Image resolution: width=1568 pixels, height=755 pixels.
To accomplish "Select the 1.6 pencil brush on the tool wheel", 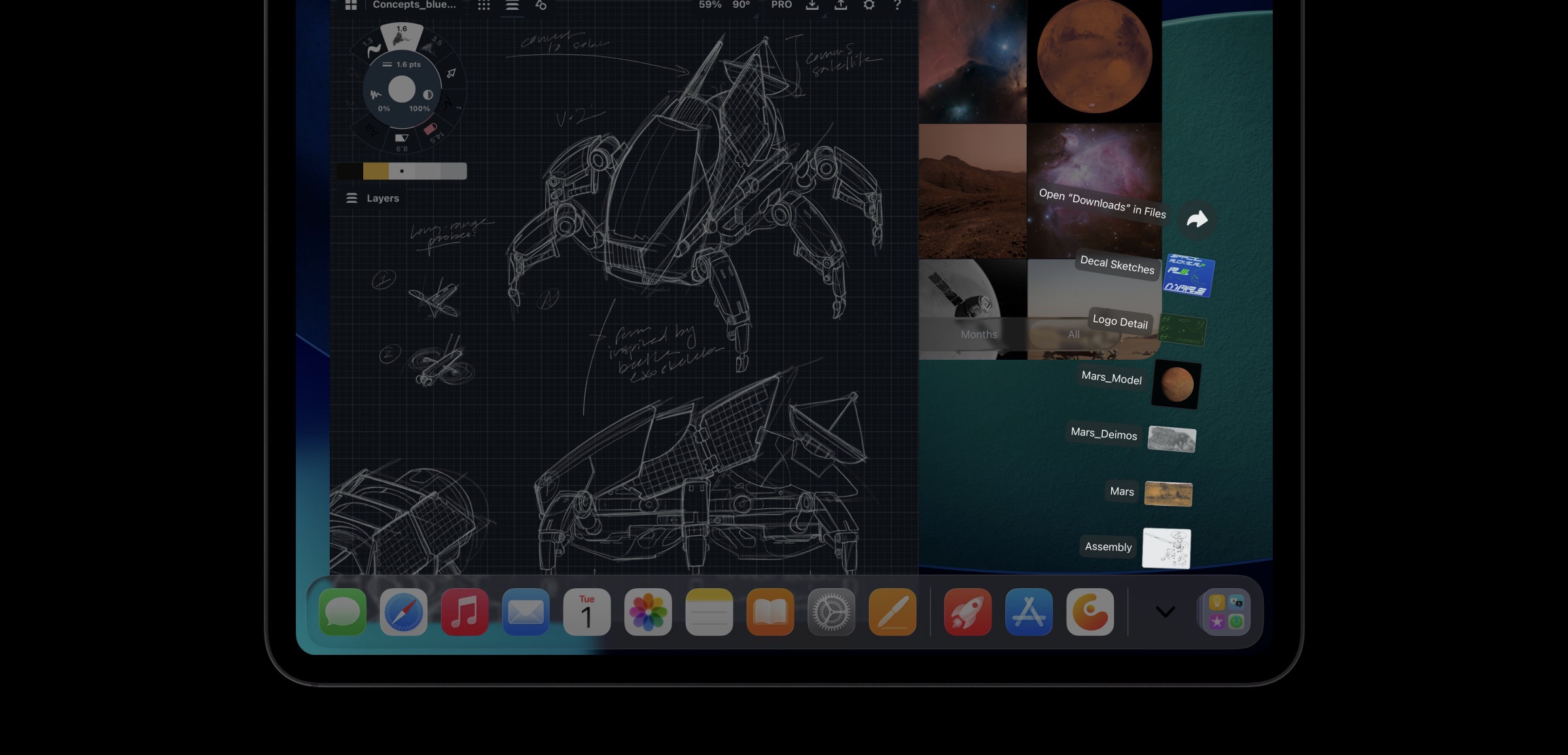I will click(x=401, y=36).
